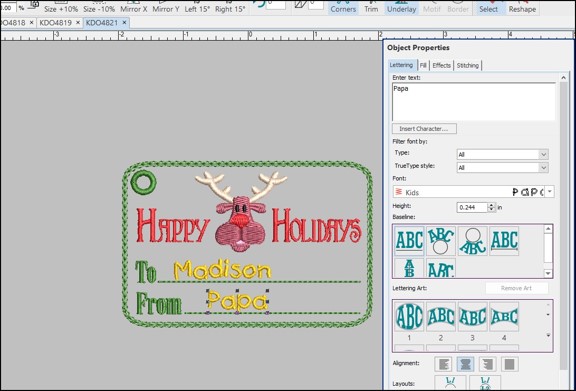
Task: Choose Lettering Art style 1 (oval)
Action: click(x=409, y=317)
